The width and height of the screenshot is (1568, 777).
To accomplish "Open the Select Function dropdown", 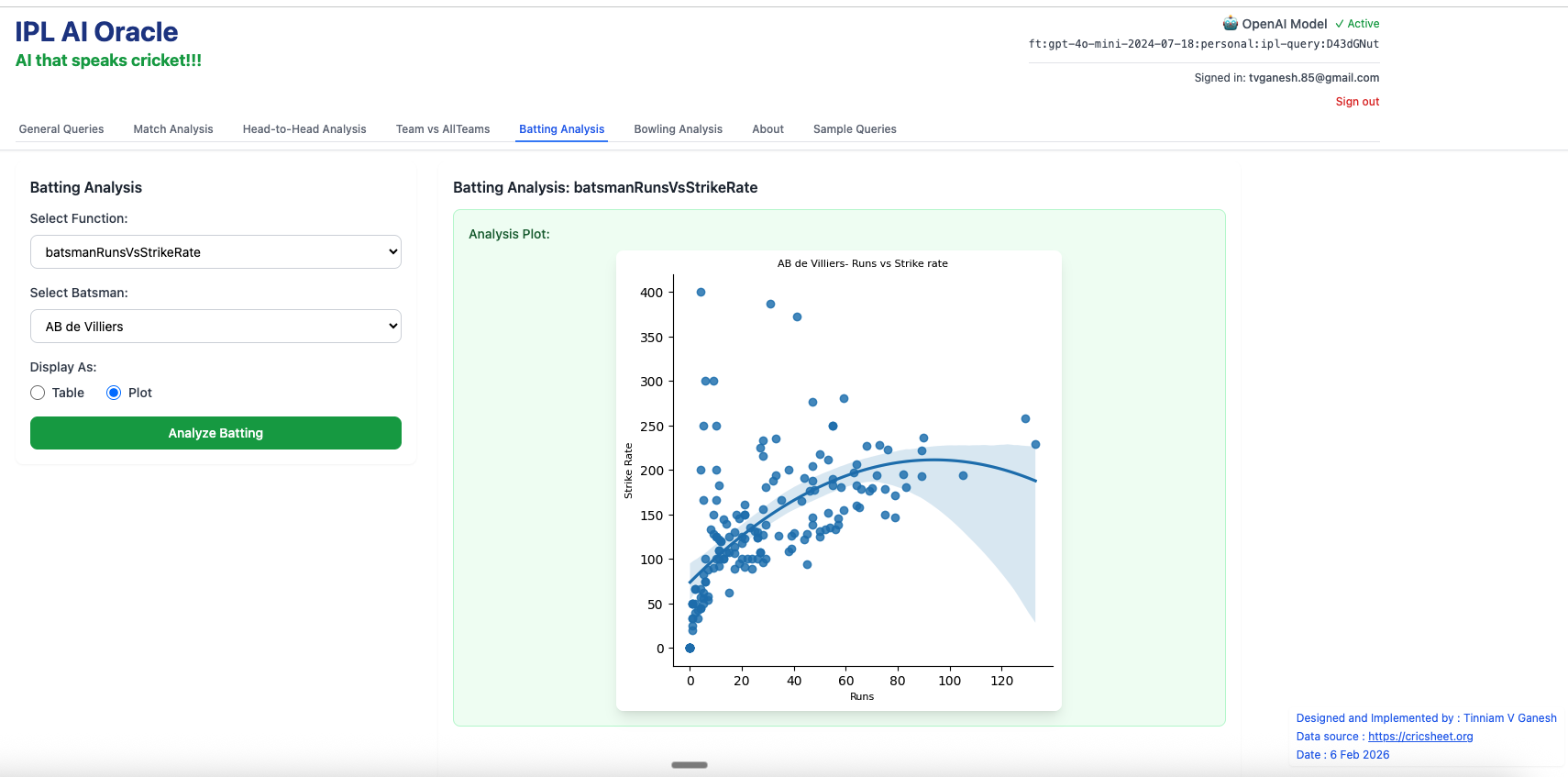I will click(x=215, y=252).
